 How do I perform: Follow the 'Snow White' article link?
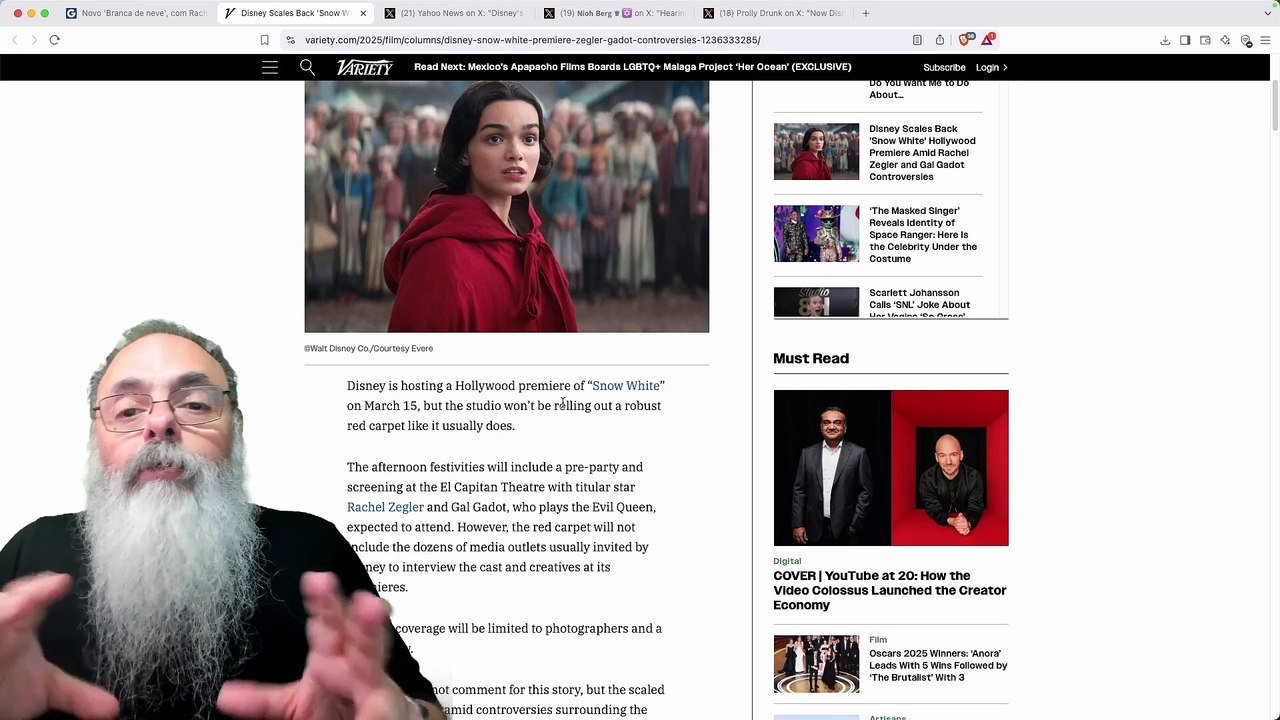click(626, 386)
